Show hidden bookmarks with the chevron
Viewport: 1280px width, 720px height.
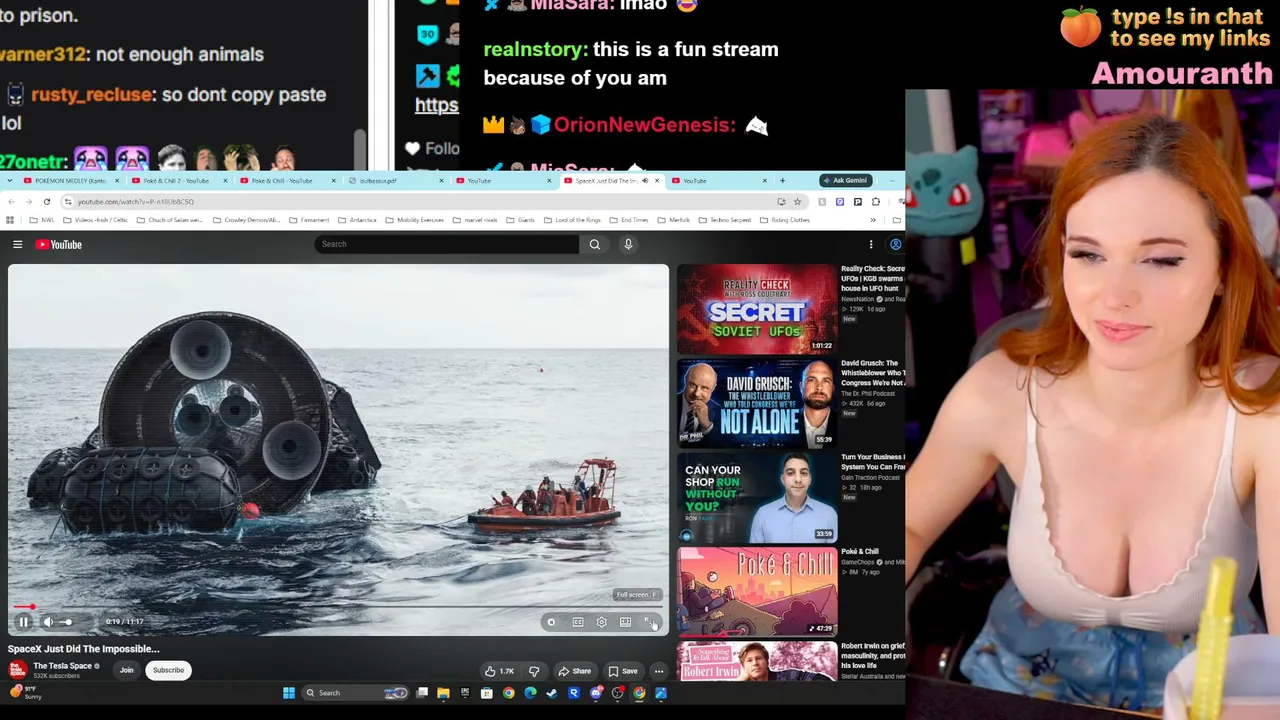[873, 220]
